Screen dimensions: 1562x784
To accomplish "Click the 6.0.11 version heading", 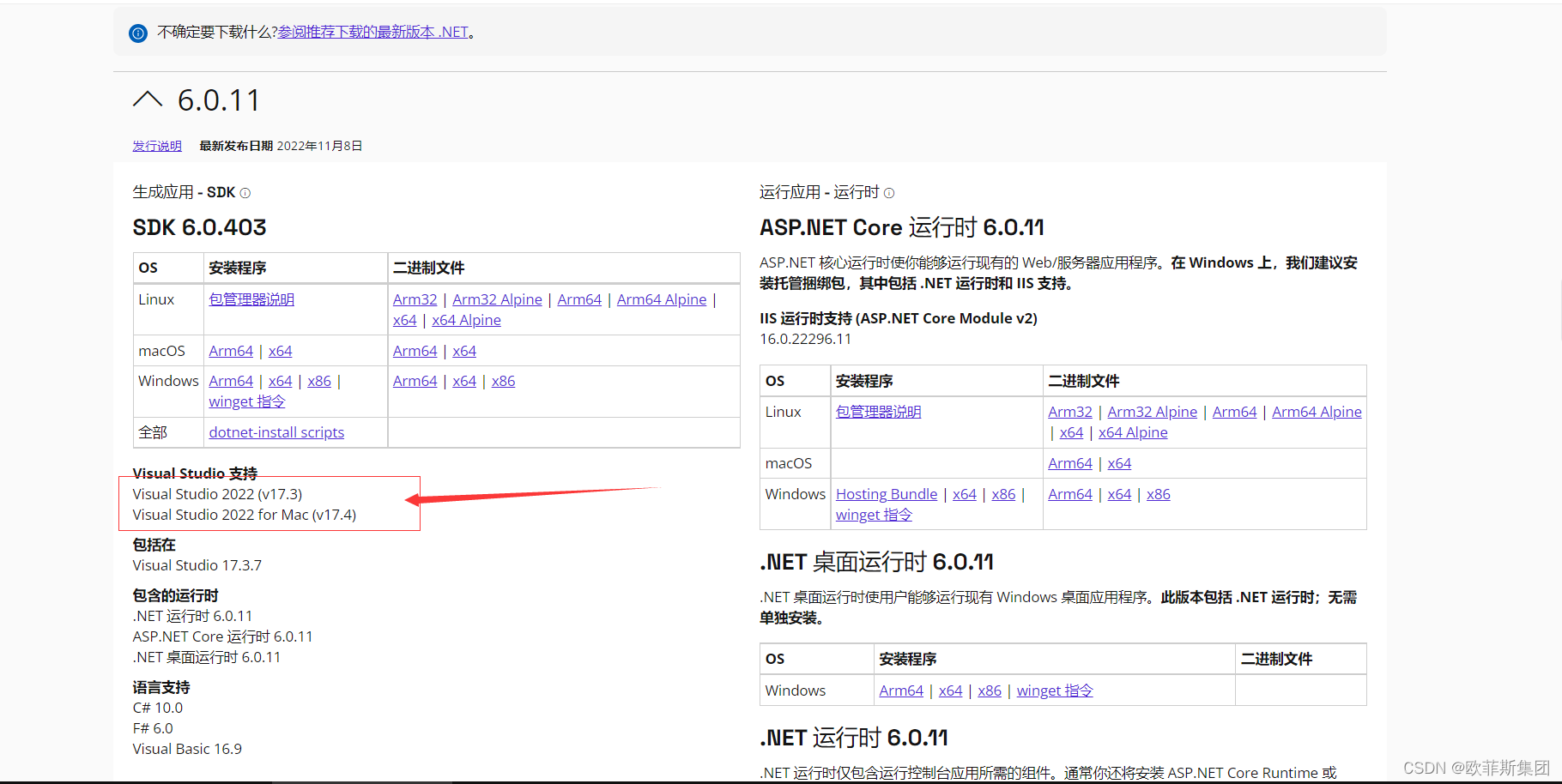I will pyautogui.click(x=219, y=100).
